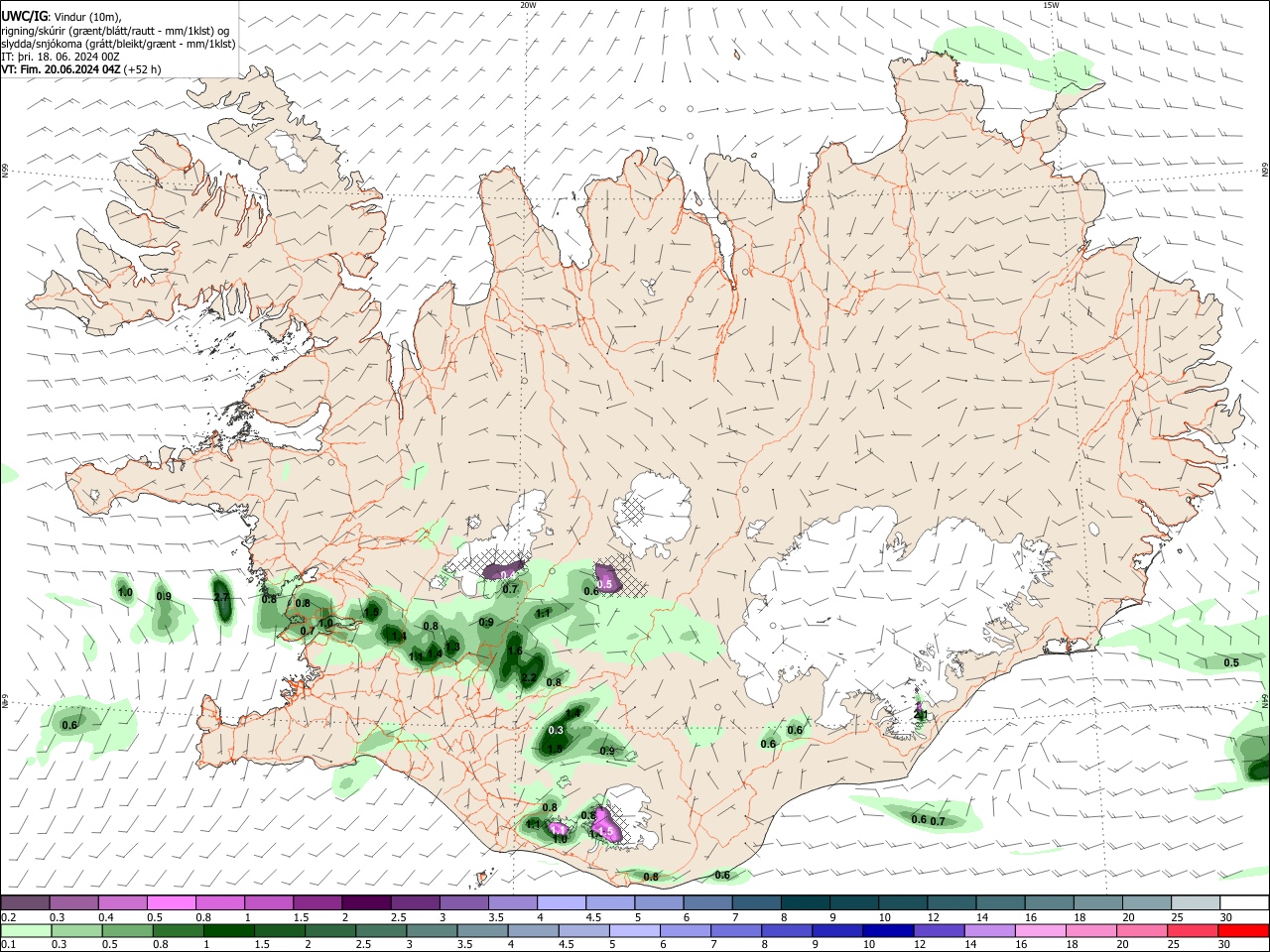Click the light lavender snow swatch labeled 4
The image size is (1270, 952).
(x=560, y=902)
